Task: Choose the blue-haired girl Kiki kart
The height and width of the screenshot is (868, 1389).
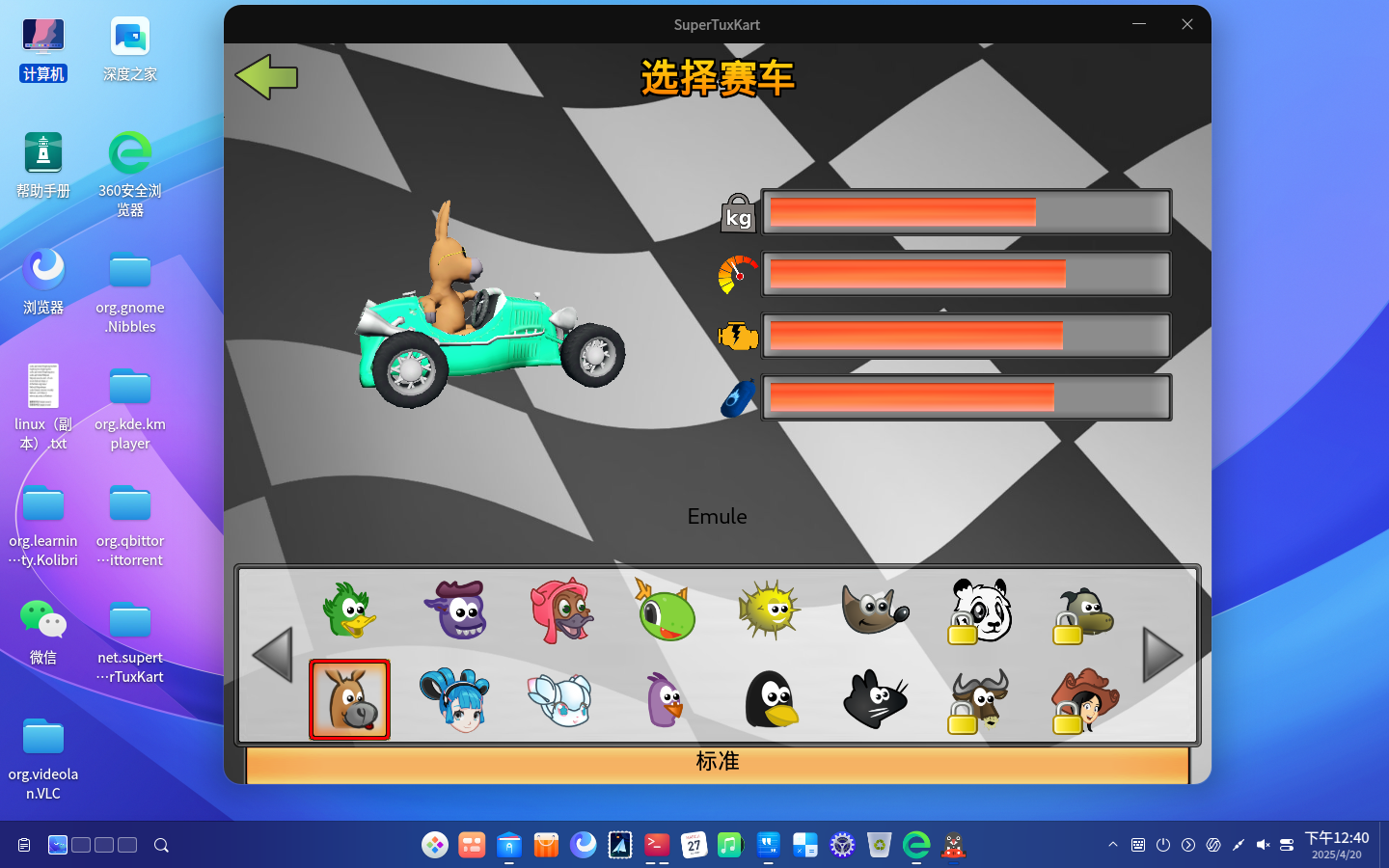Action: [x=455, y=700]
